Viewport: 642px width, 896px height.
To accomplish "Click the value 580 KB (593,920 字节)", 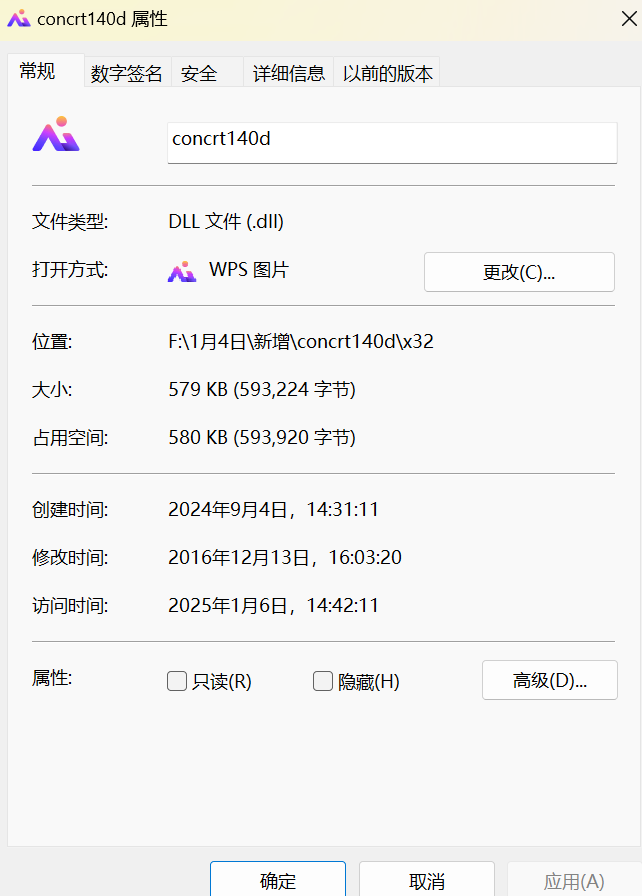I will 262,438.
